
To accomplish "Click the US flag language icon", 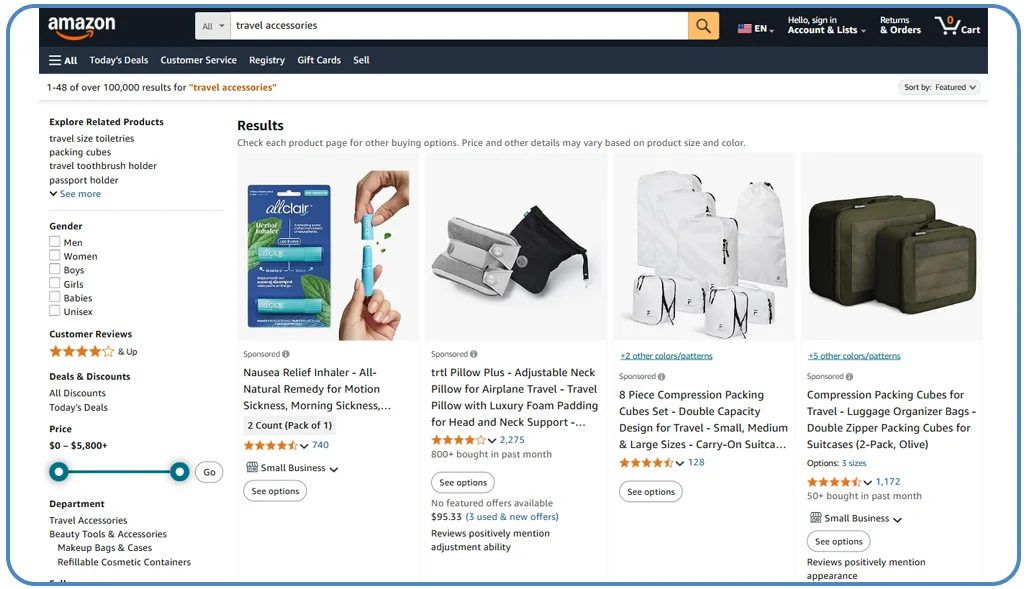I will pyautogui.click(x=745, y=29).
